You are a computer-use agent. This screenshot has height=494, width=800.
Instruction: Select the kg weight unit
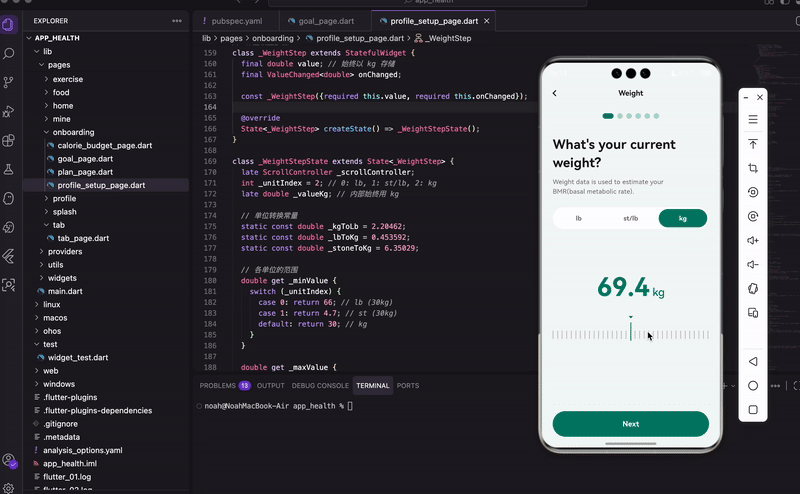pos(683,218)
